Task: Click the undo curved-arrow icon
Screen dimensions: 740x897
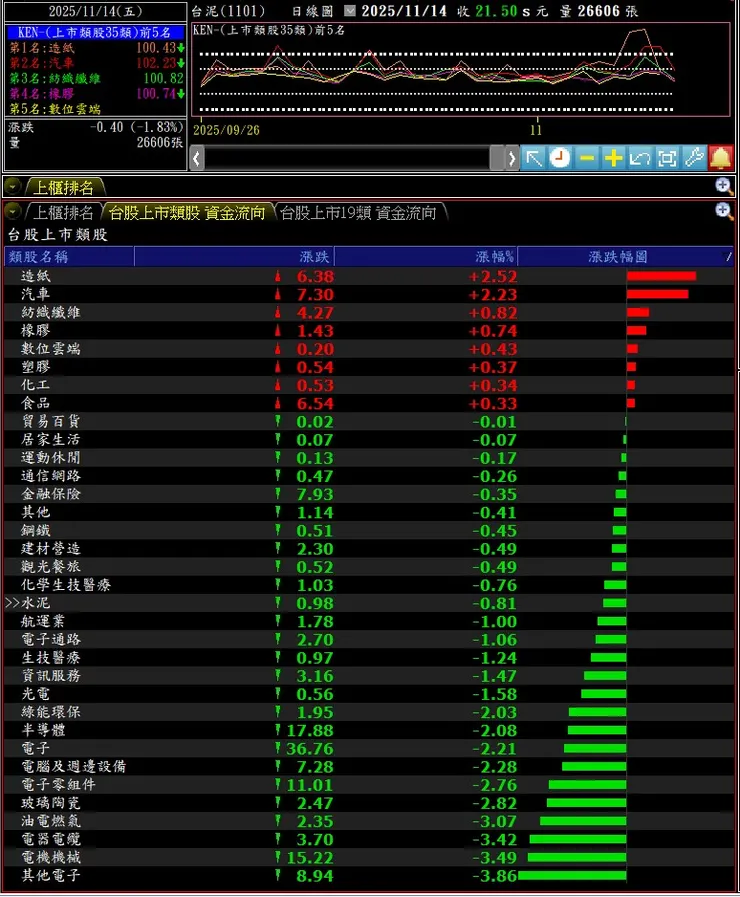Action: tap(640, 158)
